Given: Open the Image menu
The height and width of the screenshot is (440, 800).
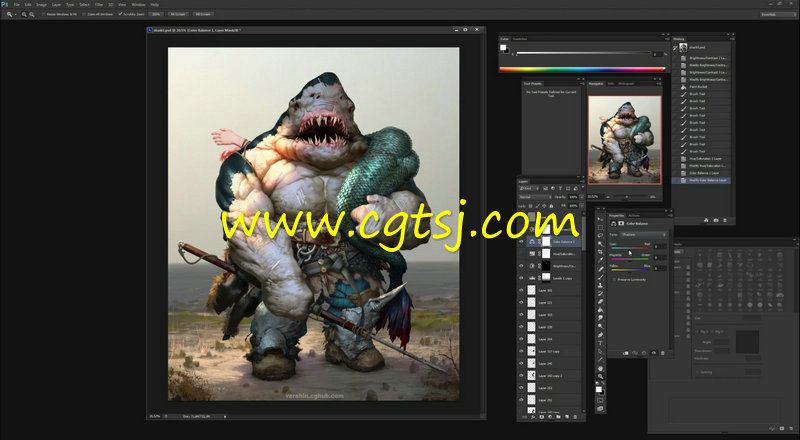Looking at the screenshot, I should point(41,5).
